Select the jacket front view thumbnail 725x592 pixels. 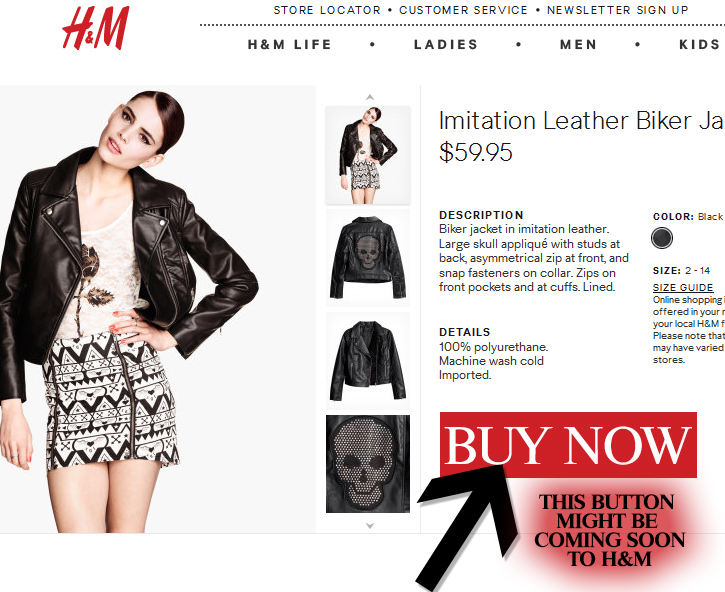pos(368,361)
